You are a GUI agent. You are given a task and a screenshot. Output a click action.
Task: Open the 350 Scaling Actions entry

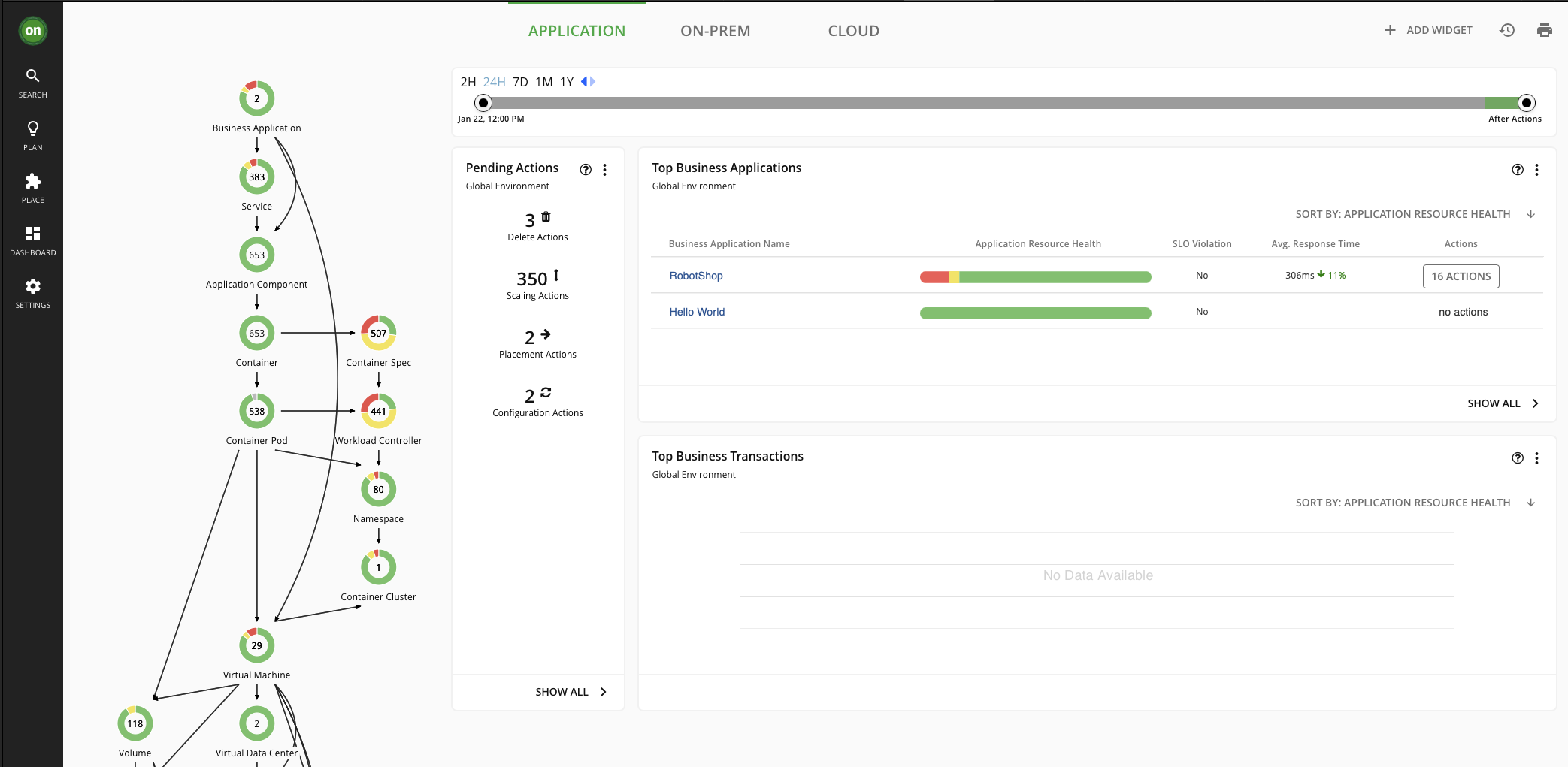click(x=537, y=285)
